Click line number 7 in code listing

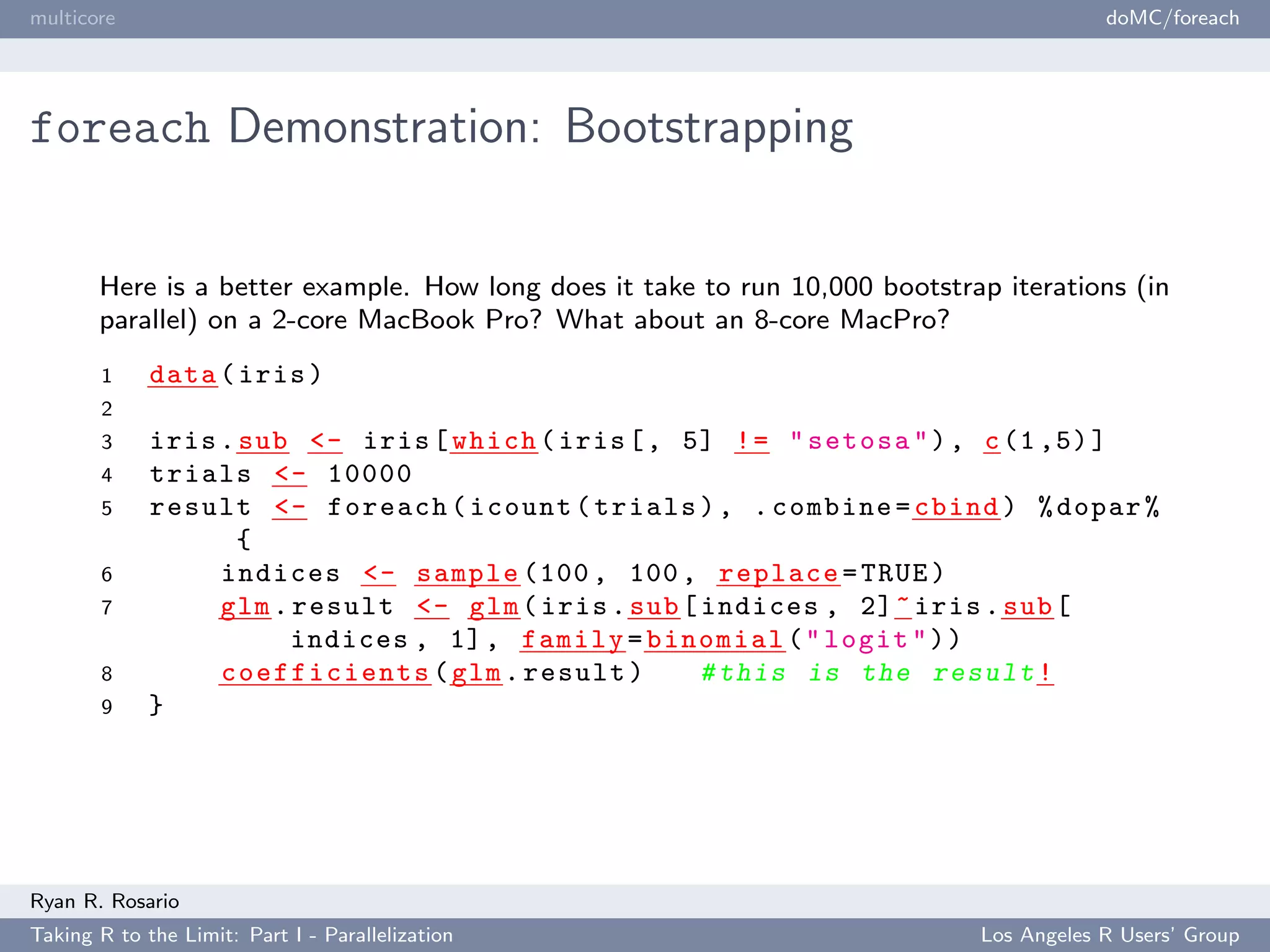coord(107,608)
